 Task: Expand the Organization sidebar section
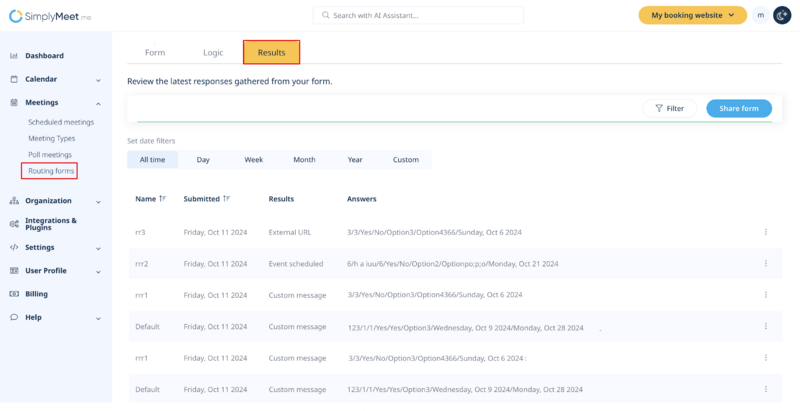pyautogui.click(x=98, y=202)
